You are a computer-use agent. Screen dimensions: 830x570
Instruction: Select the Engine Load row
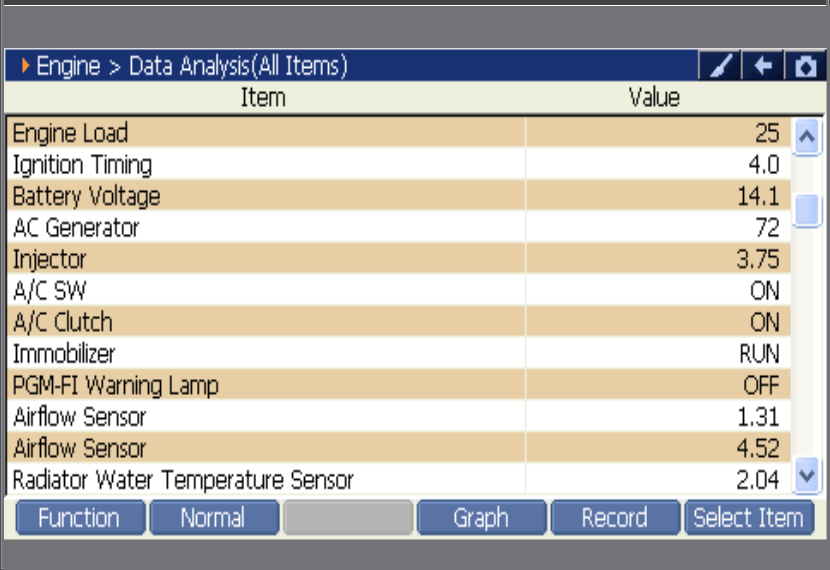pos(399,132)
